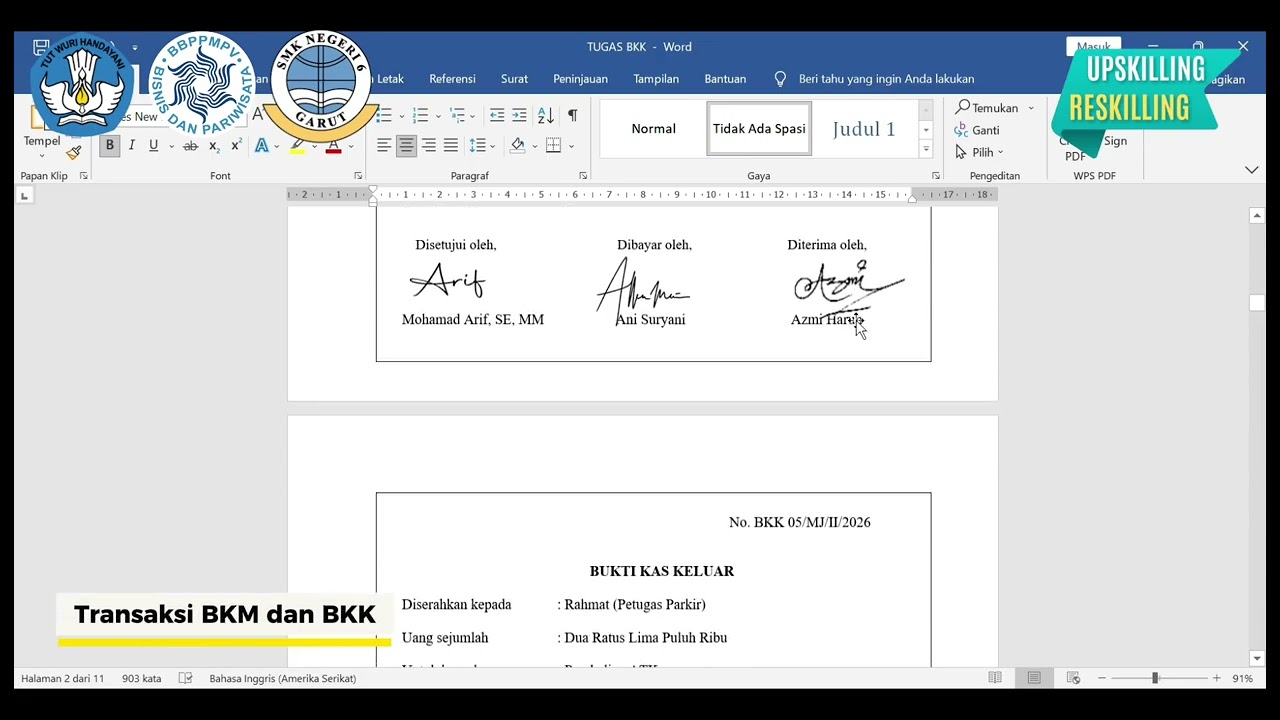1280x720 pixels.
Task: Center align the paragraph
Action: coord(406,146)
